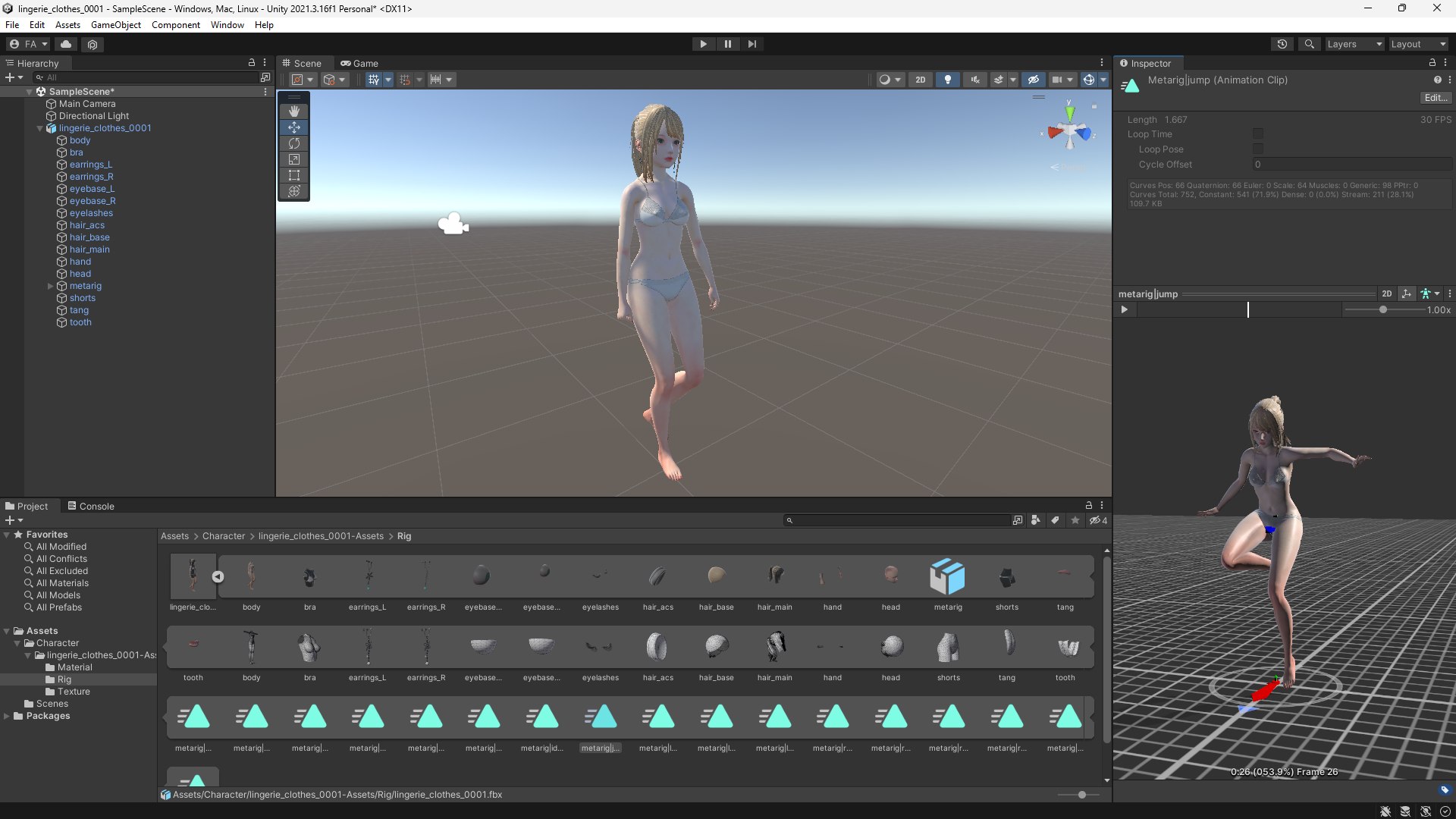1456x819 pixels.
Task: Switch to the Console tab
Action: [91, 506]
